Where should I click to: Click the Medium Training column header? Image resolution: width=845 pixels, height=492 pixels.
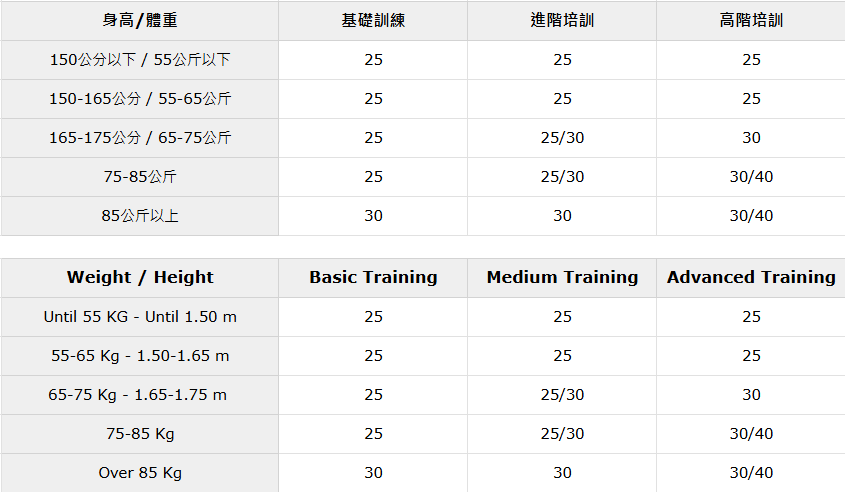(x=562, y=277)
